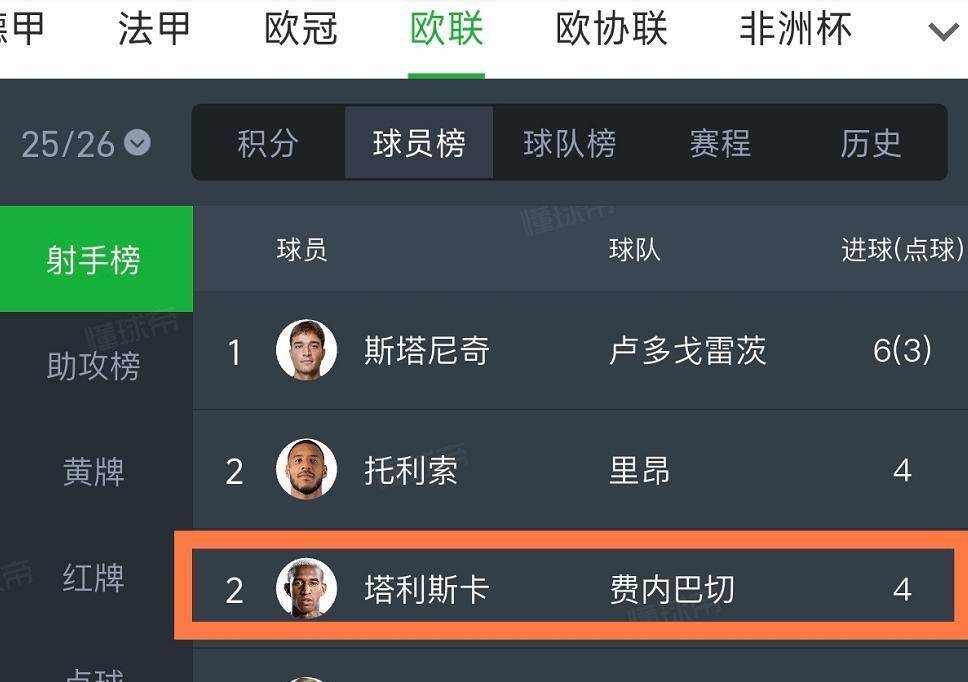Open the 25/26 season dropdown
Image resolution: width=968 pixels, height=682 pixels.
(86, 144)
